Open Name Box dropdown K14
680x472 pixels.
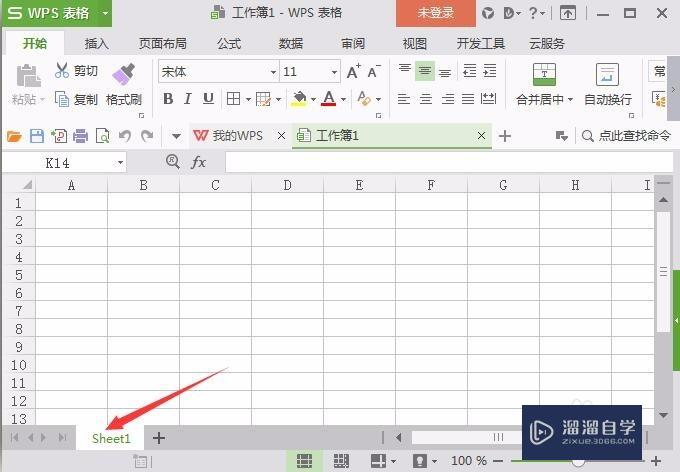click(120, 163)
